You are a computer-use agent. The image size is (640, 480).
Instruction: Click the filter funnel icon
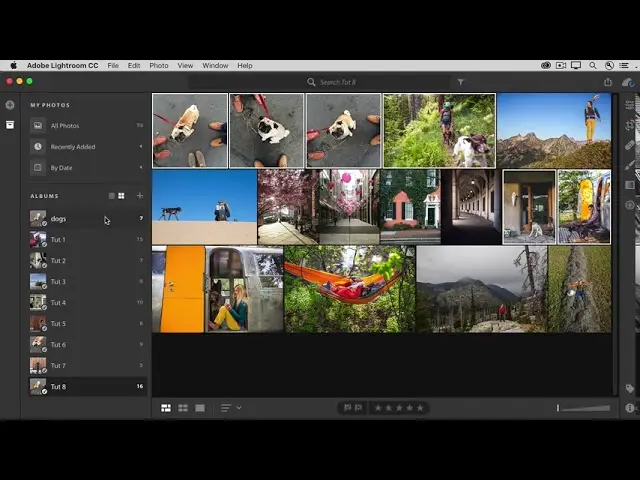(x=461, y=82)
